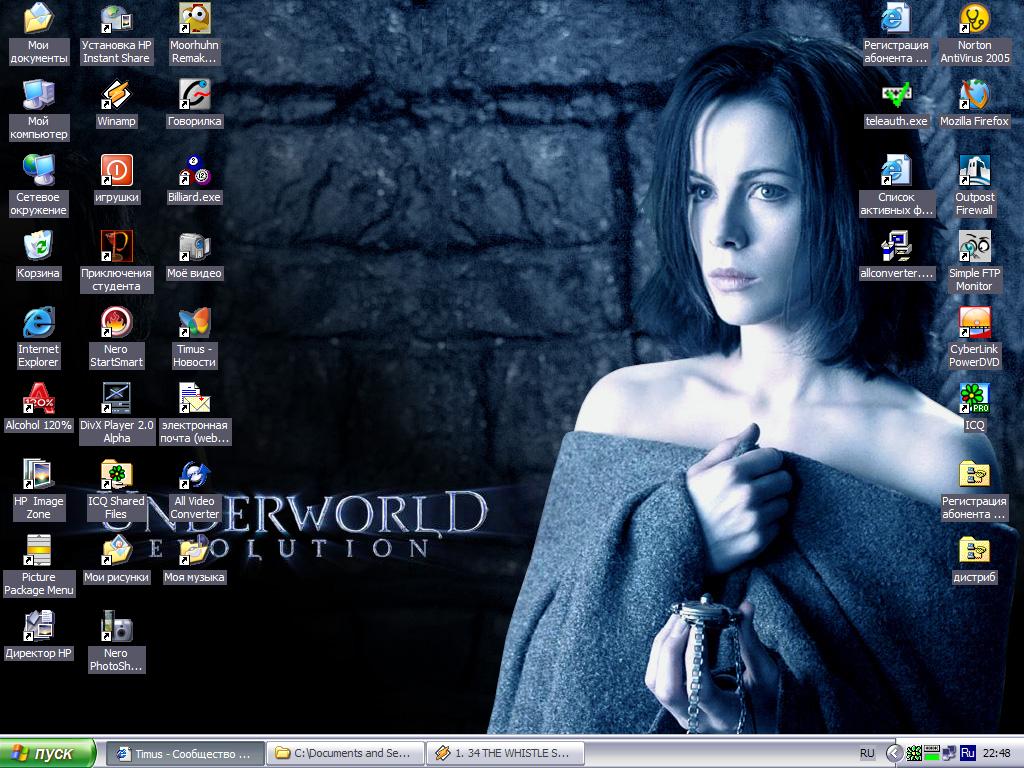Open the Billiard.exe game icon
Viewport: 1024px width, 768px height.
point(194,171)
